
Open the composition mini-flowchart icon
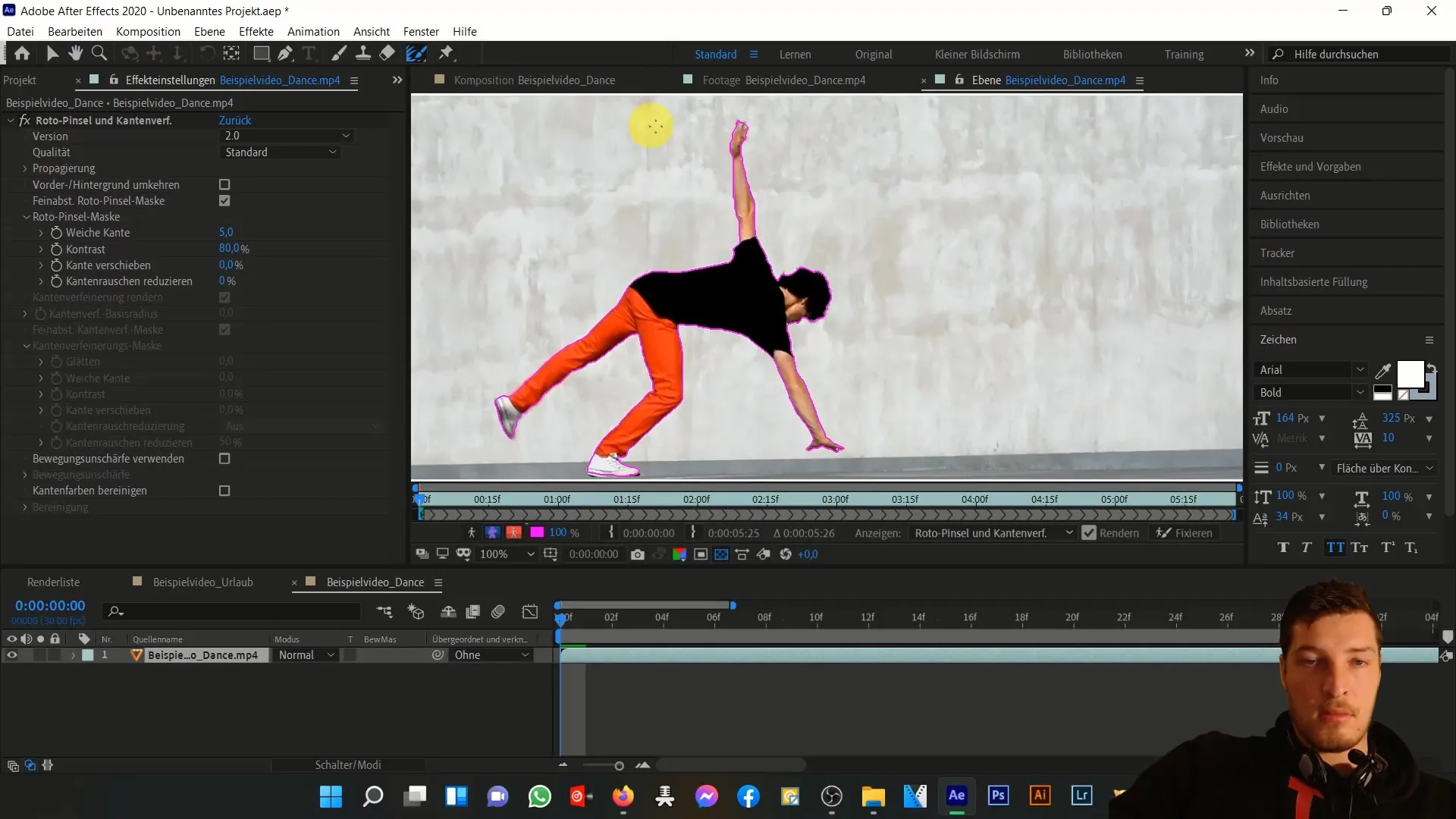tap(384, 612)
